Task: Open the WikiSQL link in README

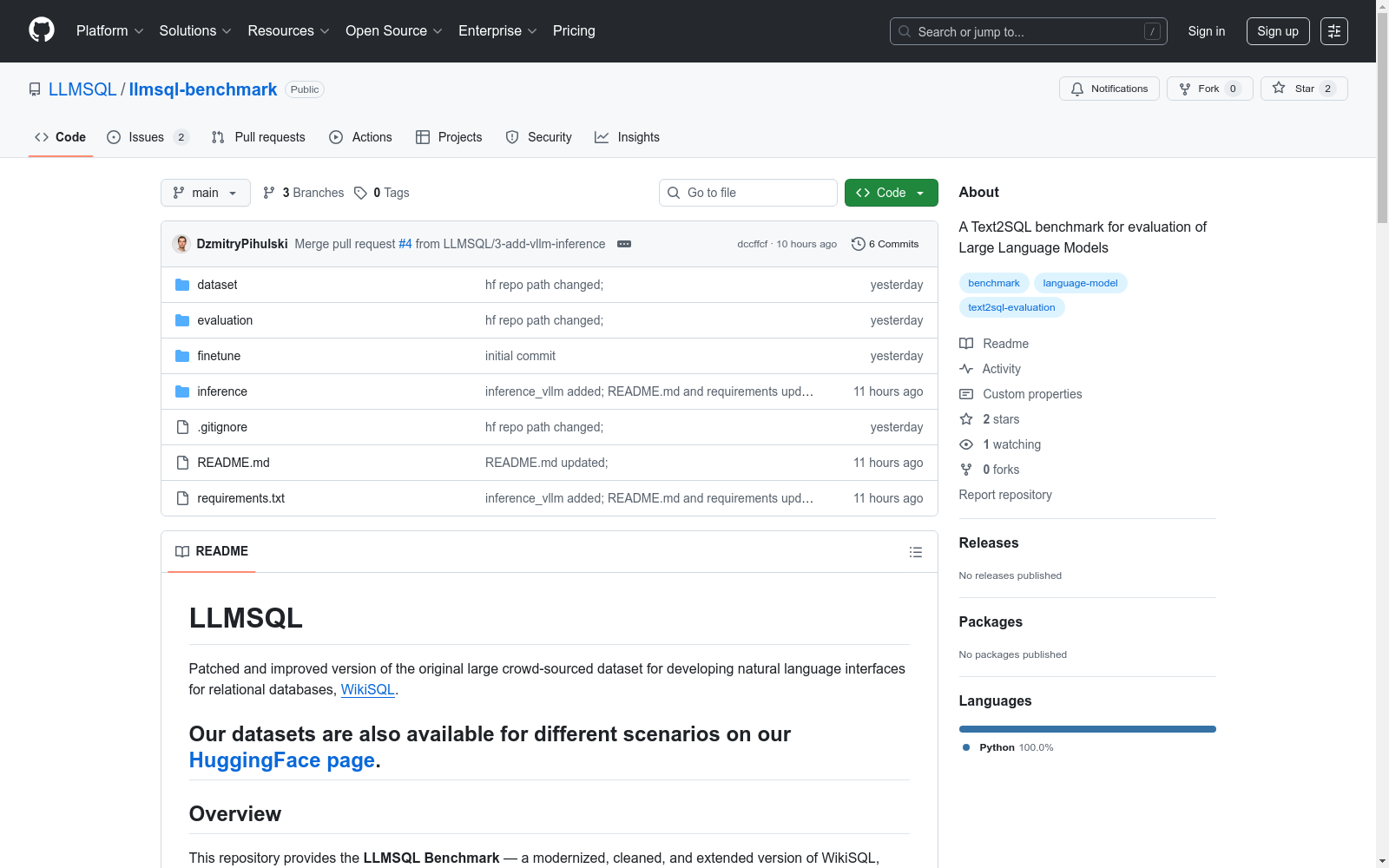Action: pyautogui.click(x=368, y=689)
